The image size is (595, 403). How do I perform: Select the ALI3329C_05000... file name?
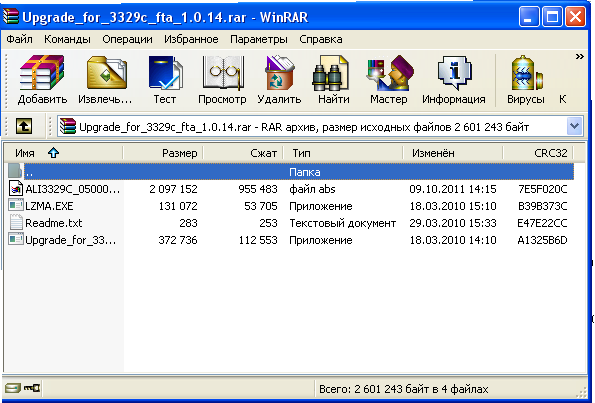click(x=72, y=189)
